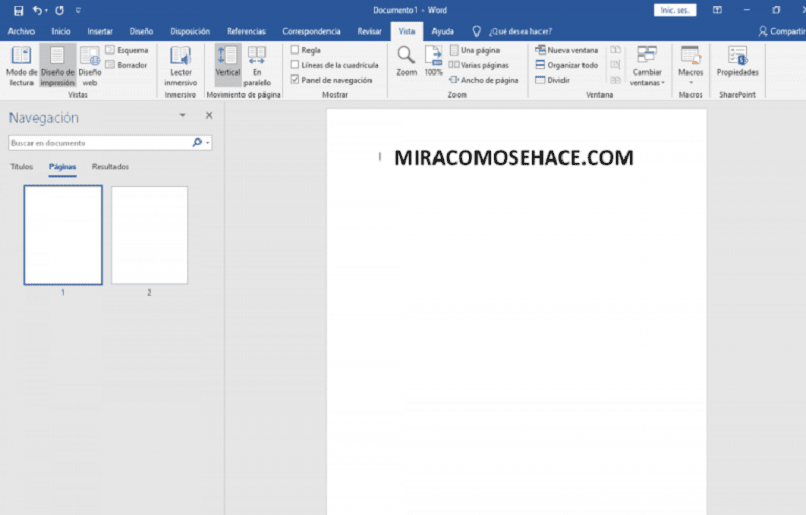Switch to Diseño web view
806x515 pixels.
(90, 66)
